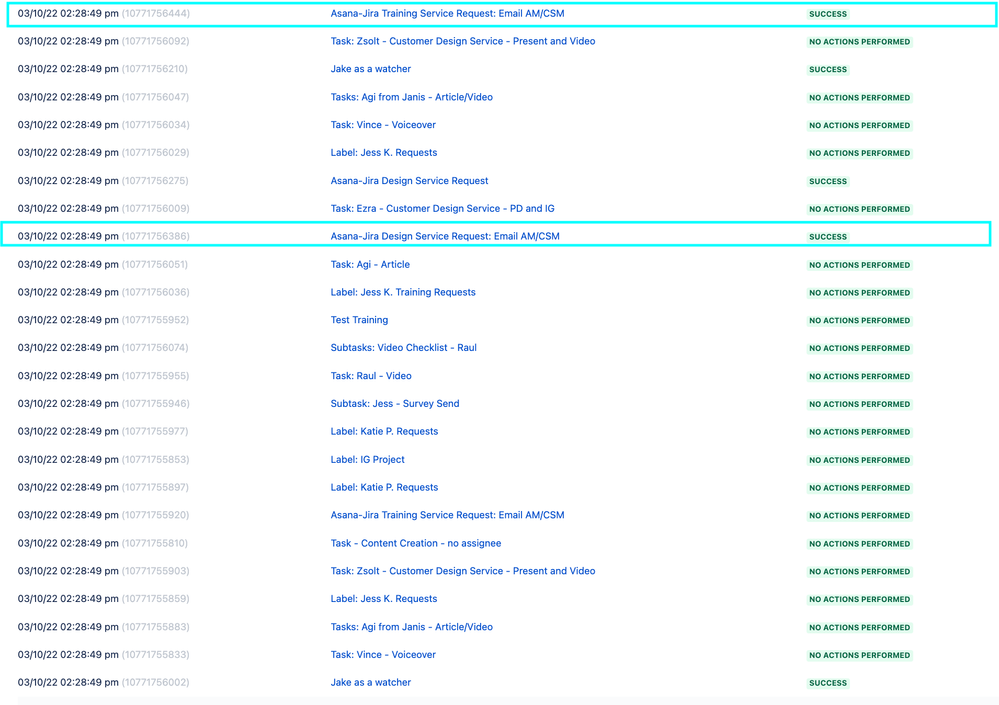Click NO ACTIONS PERFORMED badge on Task: Agi - Article row
999x705 pixels.
coord(859,265)
